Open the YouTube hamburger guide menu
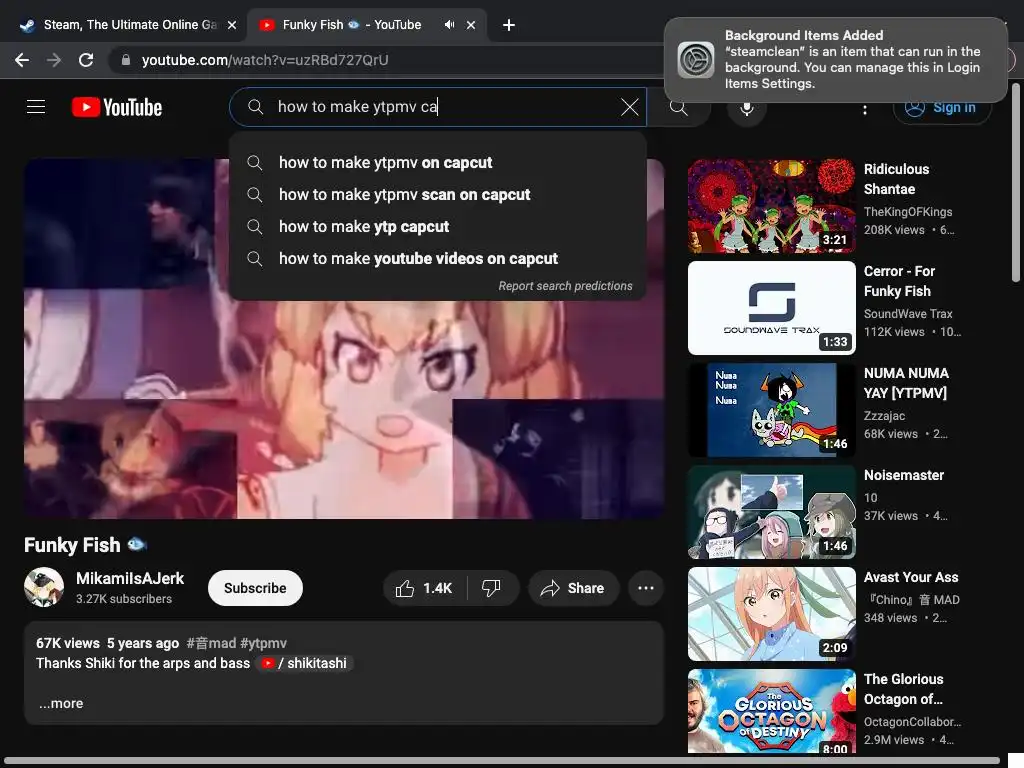Screen dimensions: 1024x768 [x=36, y=106]
